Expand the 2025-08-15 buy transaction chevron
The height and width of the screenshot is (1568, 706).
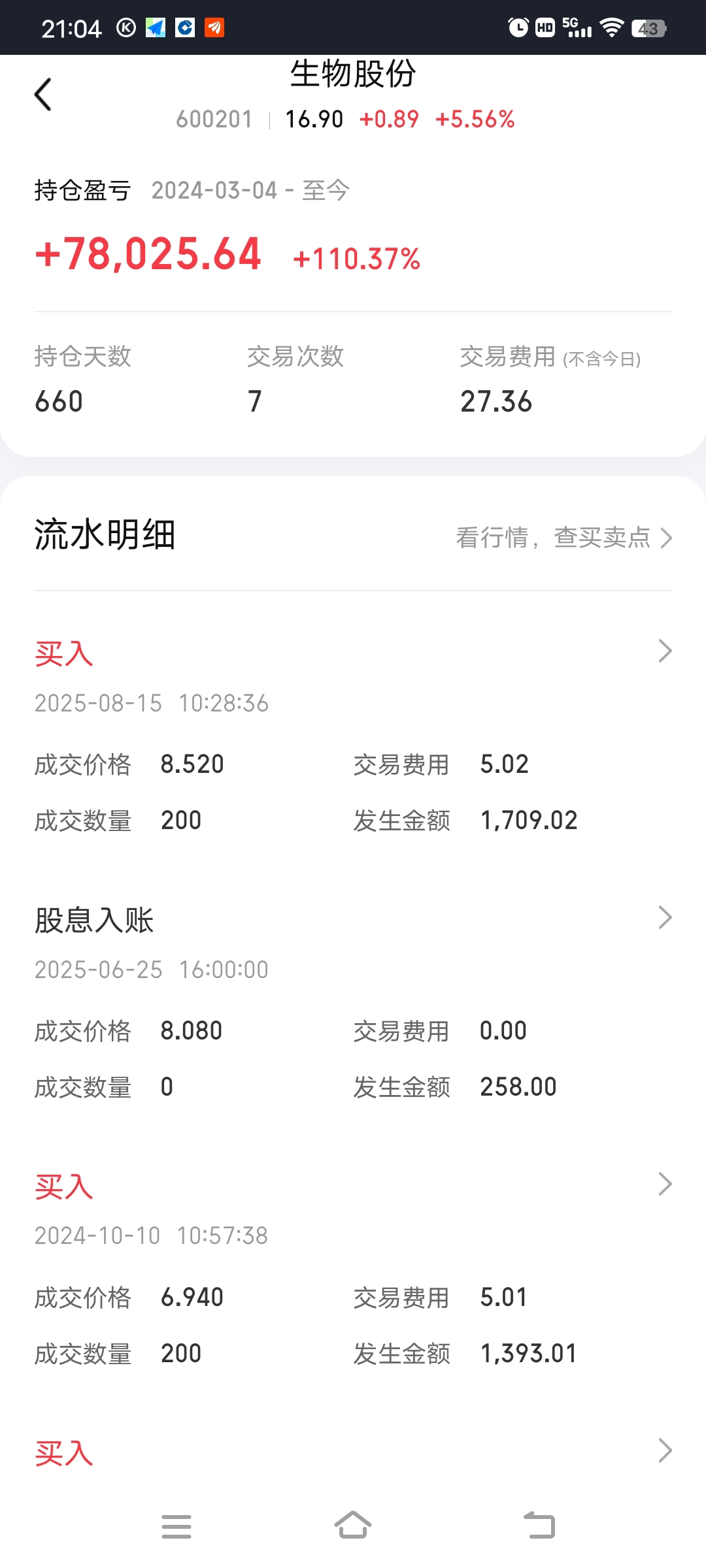tap(665, 651)
